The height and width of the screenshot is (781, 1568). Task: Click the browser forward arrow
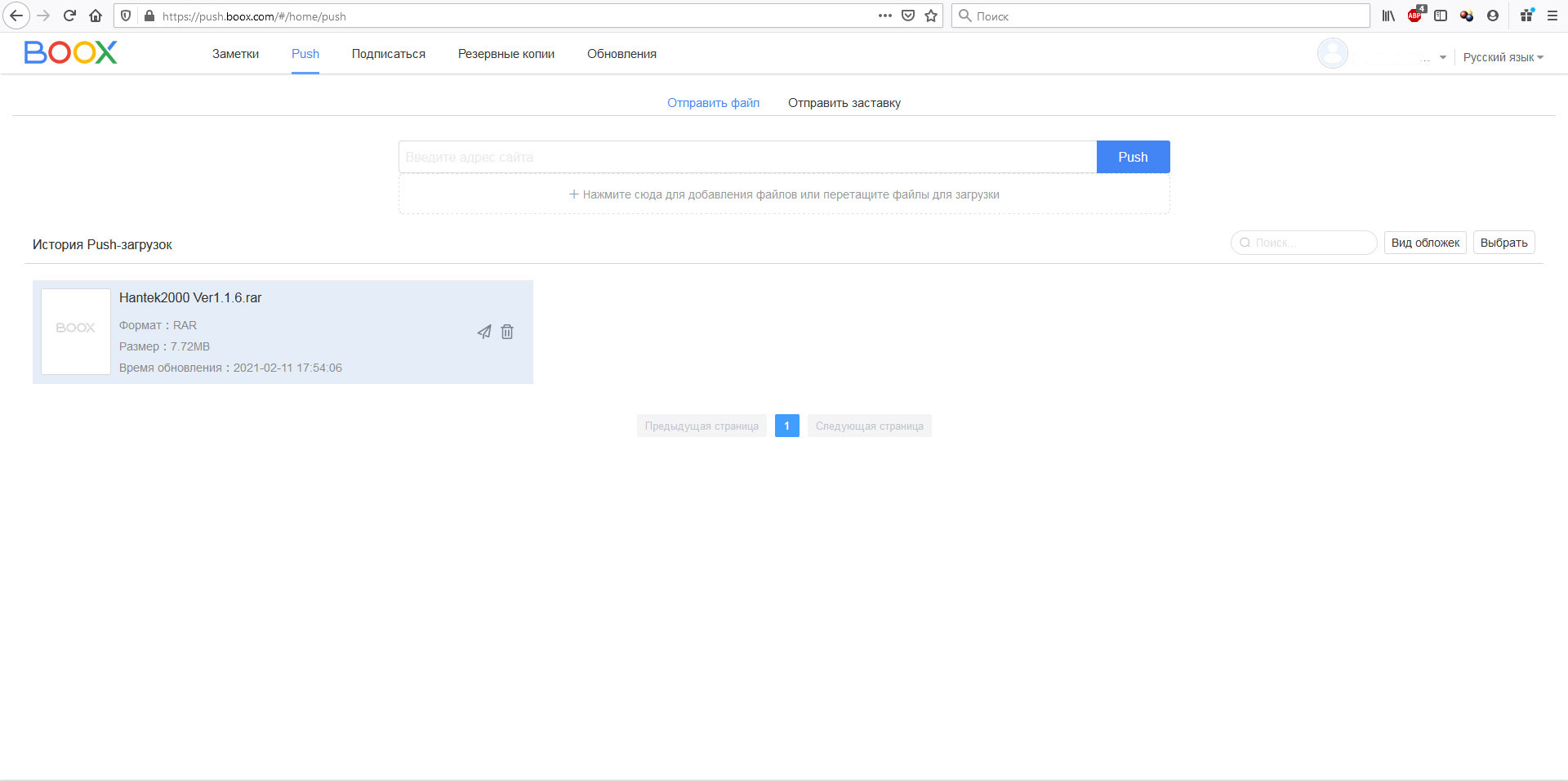coord(44,16)
